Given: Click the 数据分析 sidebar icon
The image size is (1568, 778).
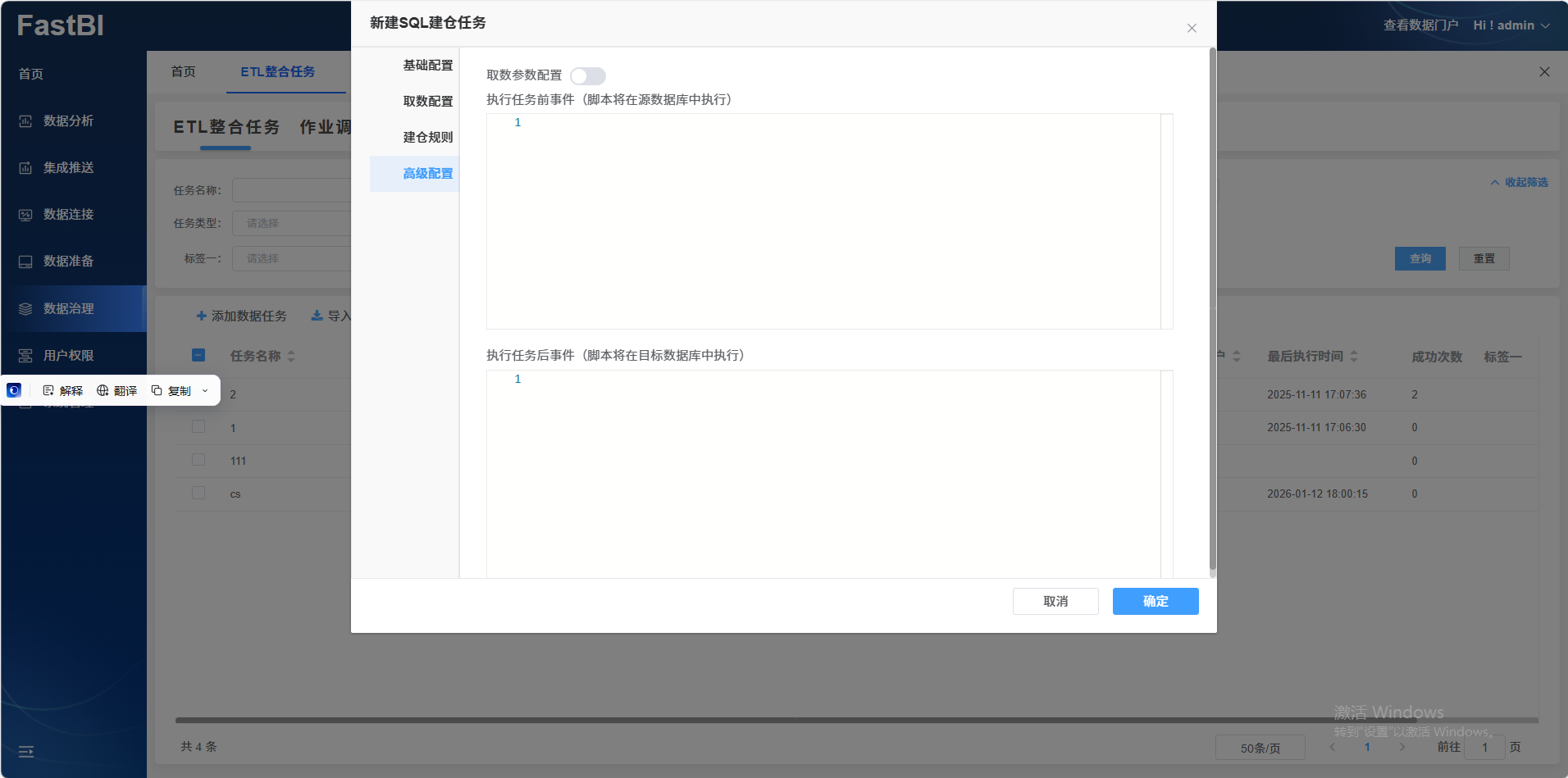Looking at the screenshot, I should (25, 121).
